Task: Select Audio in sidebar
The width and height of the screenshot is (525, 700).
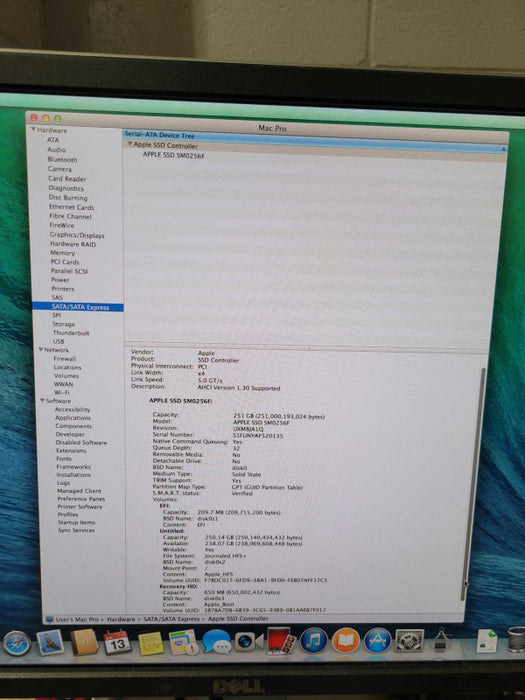Action: coord(56,150)
